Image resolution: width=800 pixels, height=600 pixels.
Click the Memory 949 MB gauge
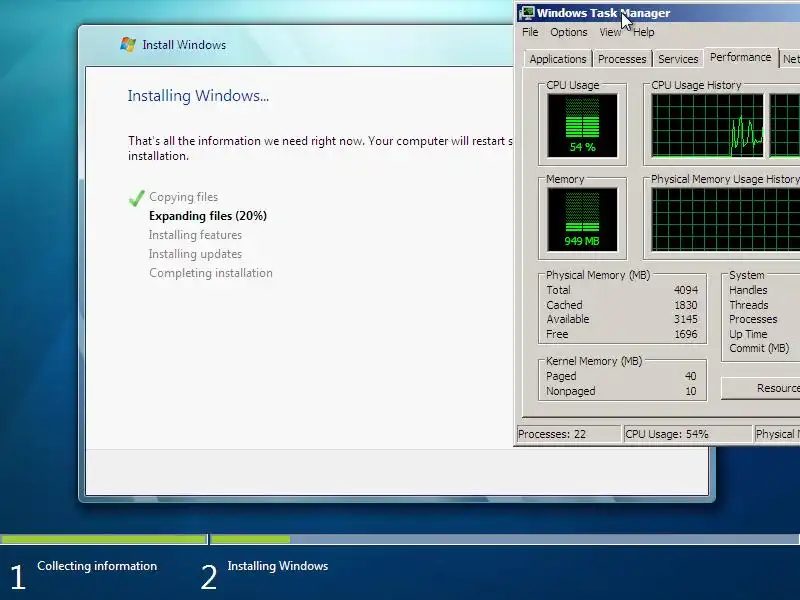tap(582, 219)
